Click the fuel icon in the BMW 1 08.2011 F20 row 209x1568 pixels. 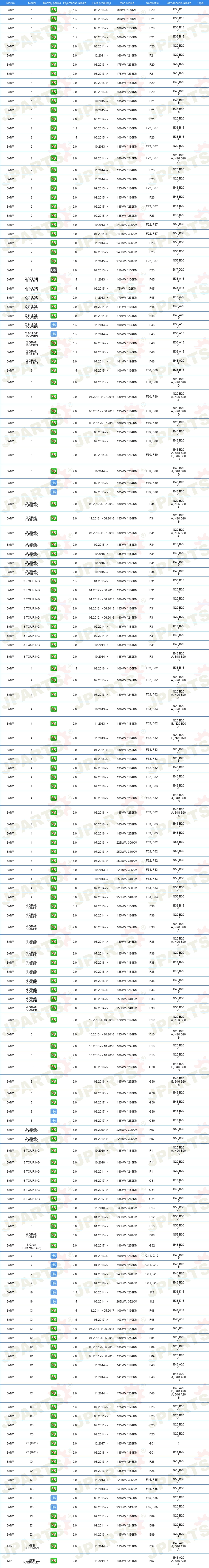pyautogui.click(x=53, y=46)
